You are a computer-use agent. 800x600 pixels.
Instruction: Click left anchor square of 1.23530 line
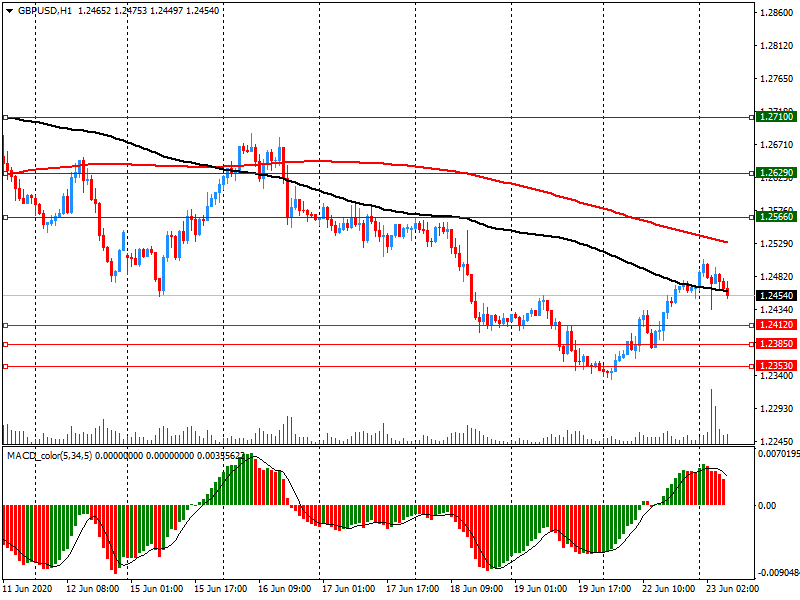6,366
